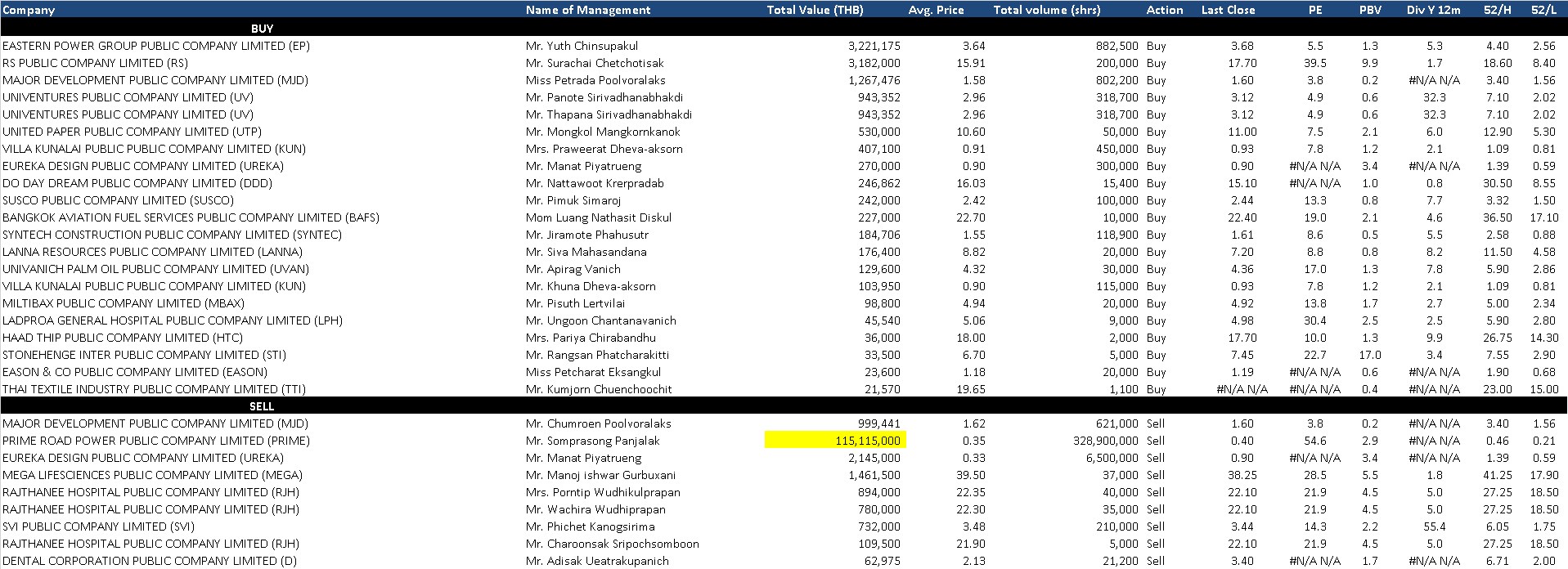Click Thai Textile Industry (TTI) cell
This screenshot has width=1568, height=569.
(x=154, y=389)
